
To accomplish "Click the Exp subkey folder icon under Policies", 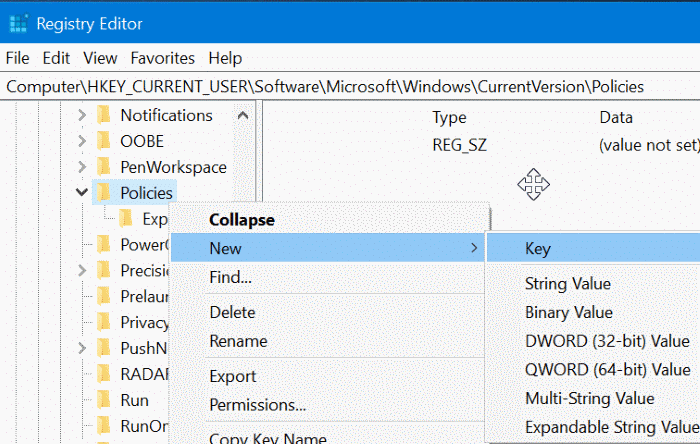I will coord(126,219).
